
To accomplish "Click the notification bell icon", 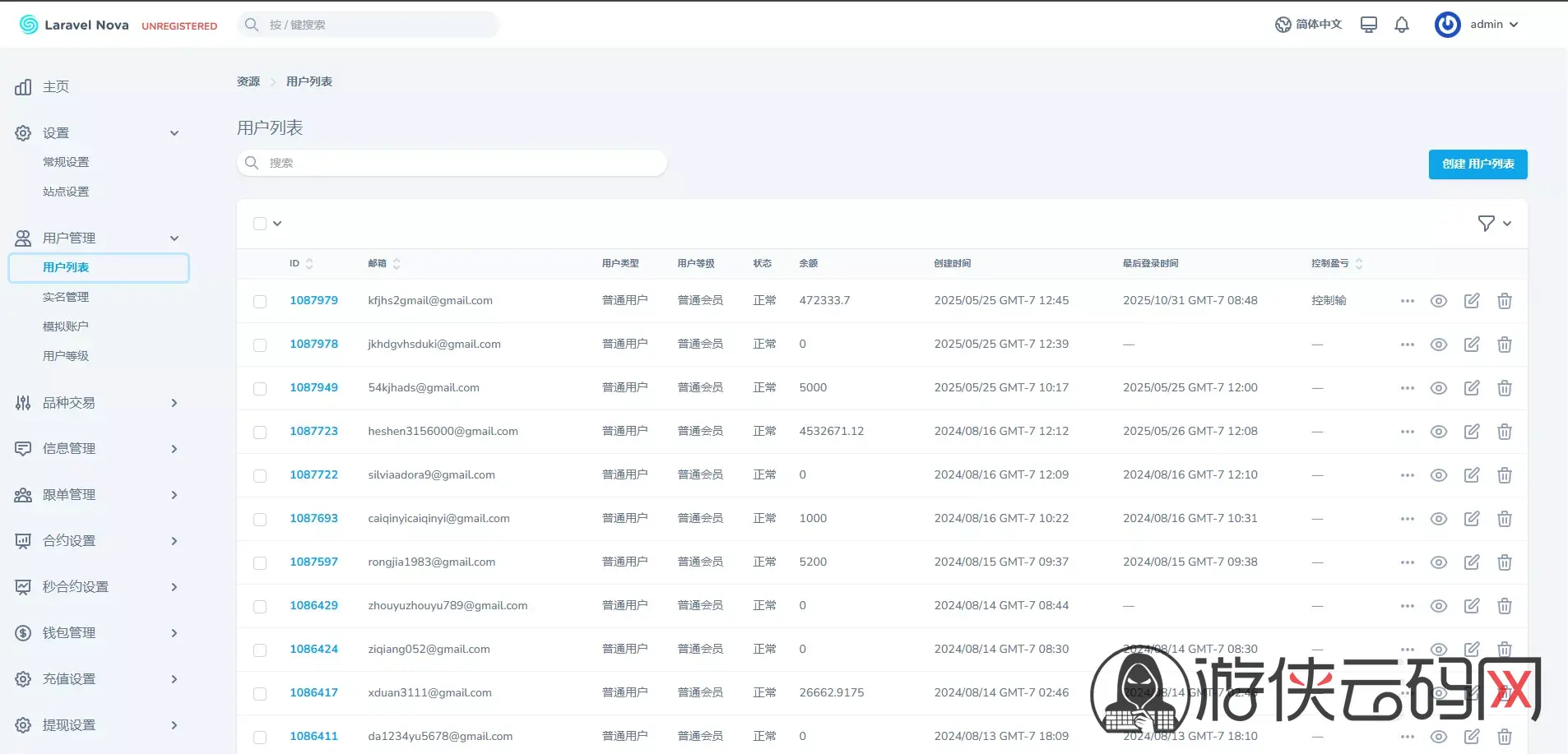I will (x=1402, y=25).
